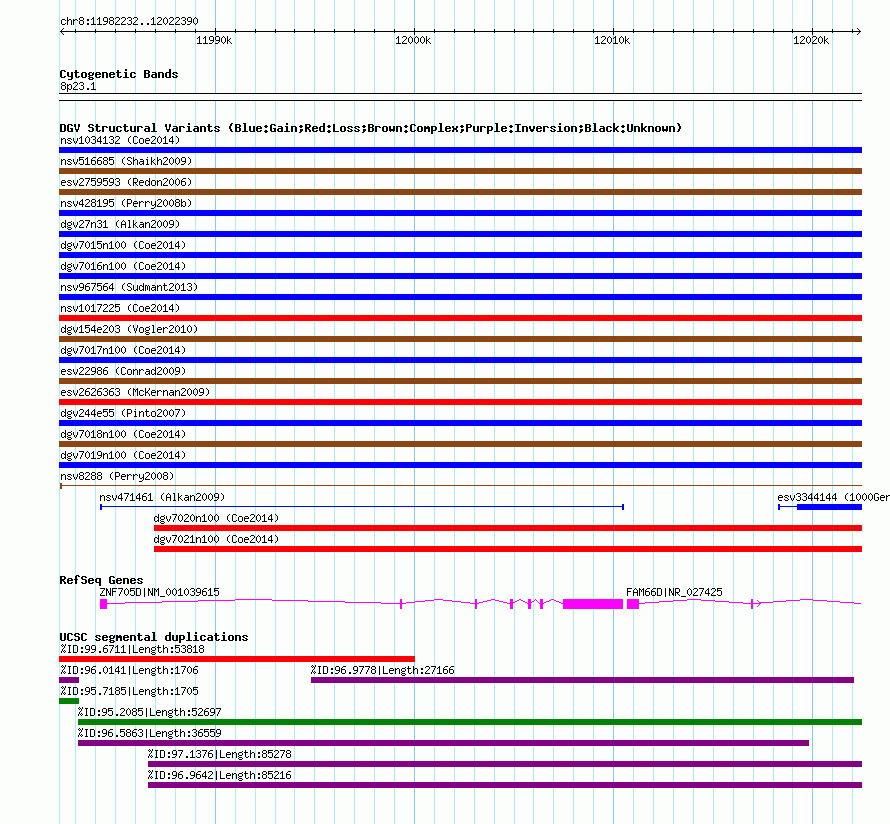
Task: Open the ZNF705D|NM_001039615 gene label
Action: point(159,592)
